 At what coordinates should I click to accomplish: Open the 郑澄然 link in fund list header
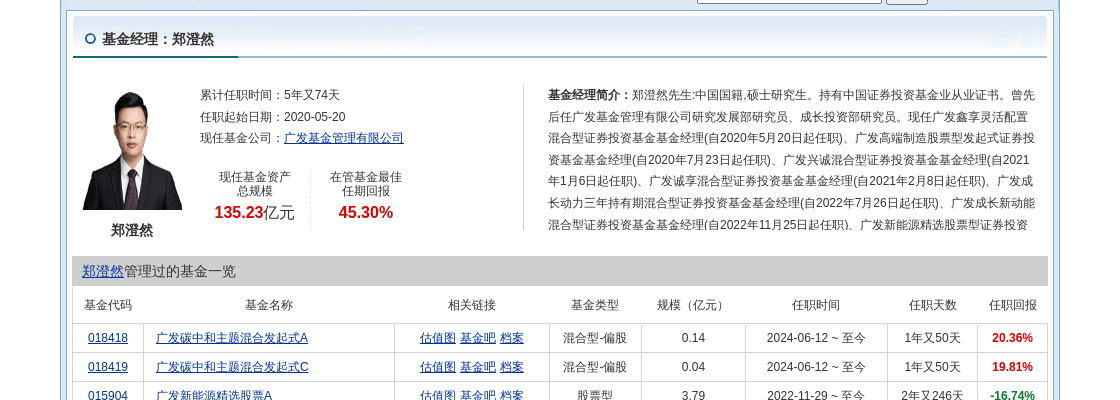tap(103, 271)
